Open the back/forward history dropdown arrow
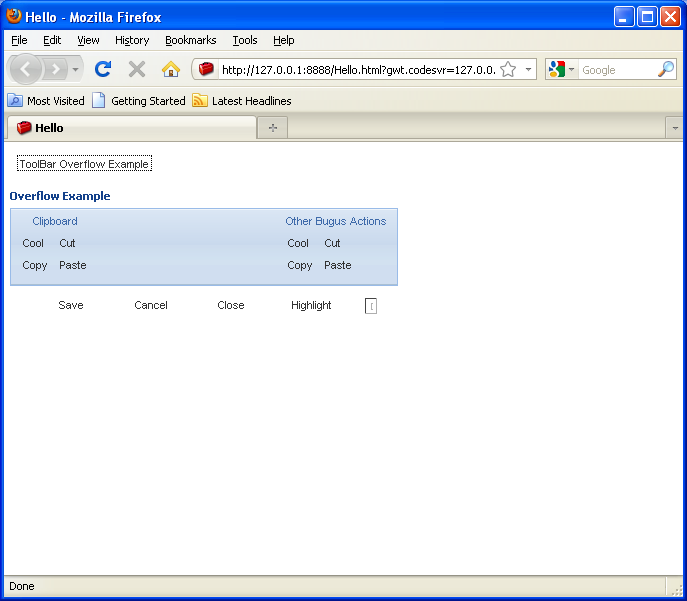687x601 pixels. (75, 69)
